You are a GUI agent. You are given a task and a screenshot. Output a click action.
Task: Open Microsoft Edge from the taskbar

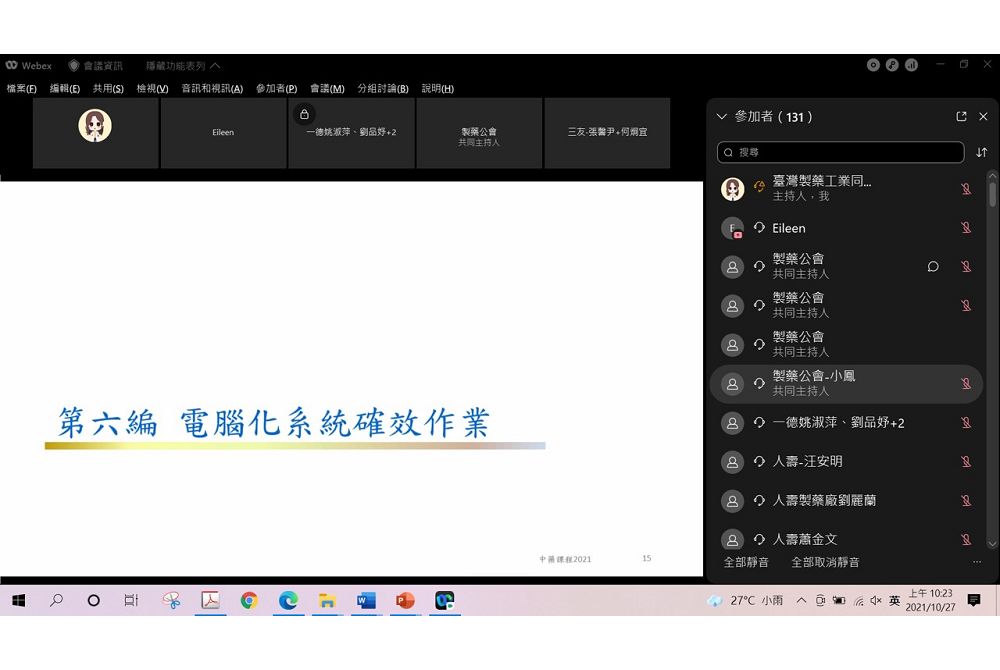tap(288, 600)
